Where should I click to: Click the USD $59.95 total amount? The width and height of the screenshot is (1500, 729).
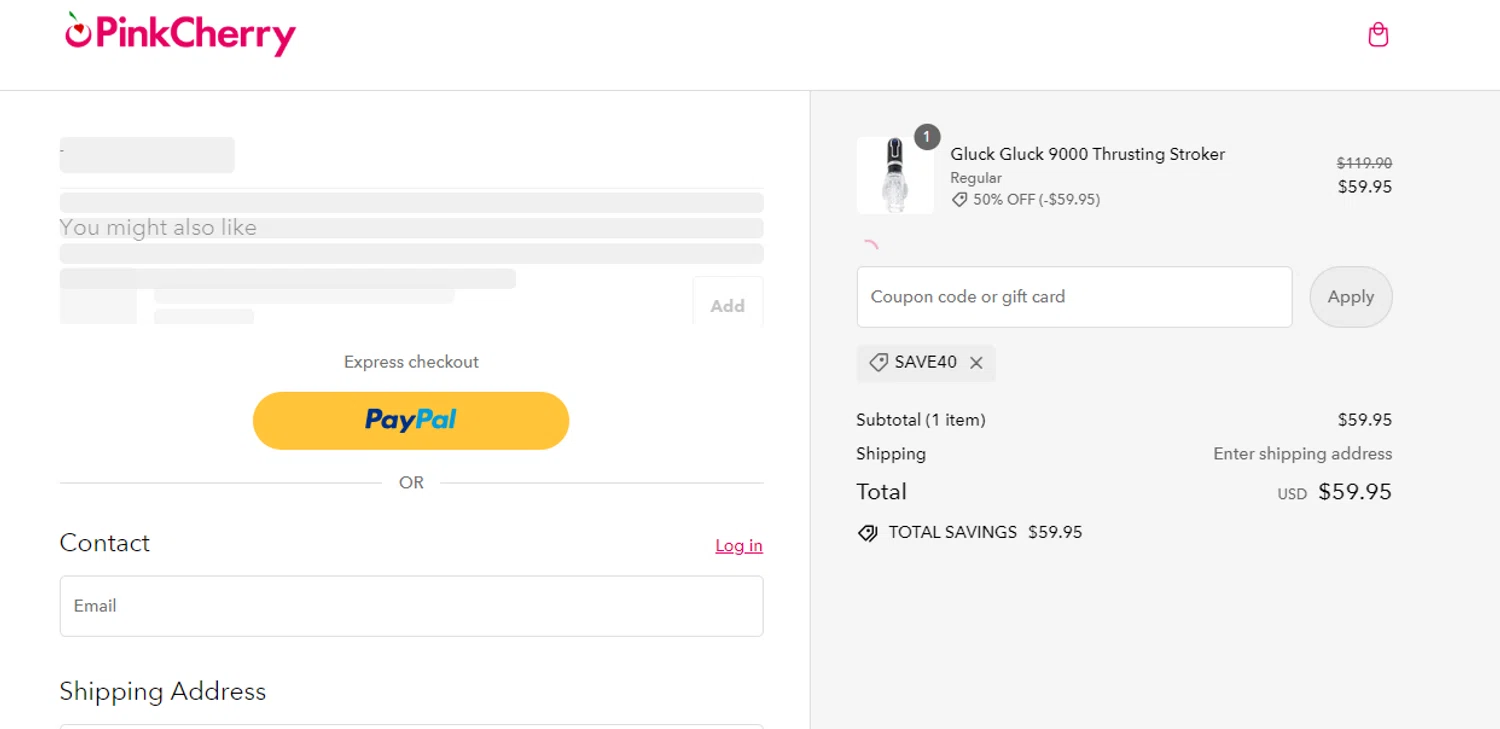[1354, 492]
